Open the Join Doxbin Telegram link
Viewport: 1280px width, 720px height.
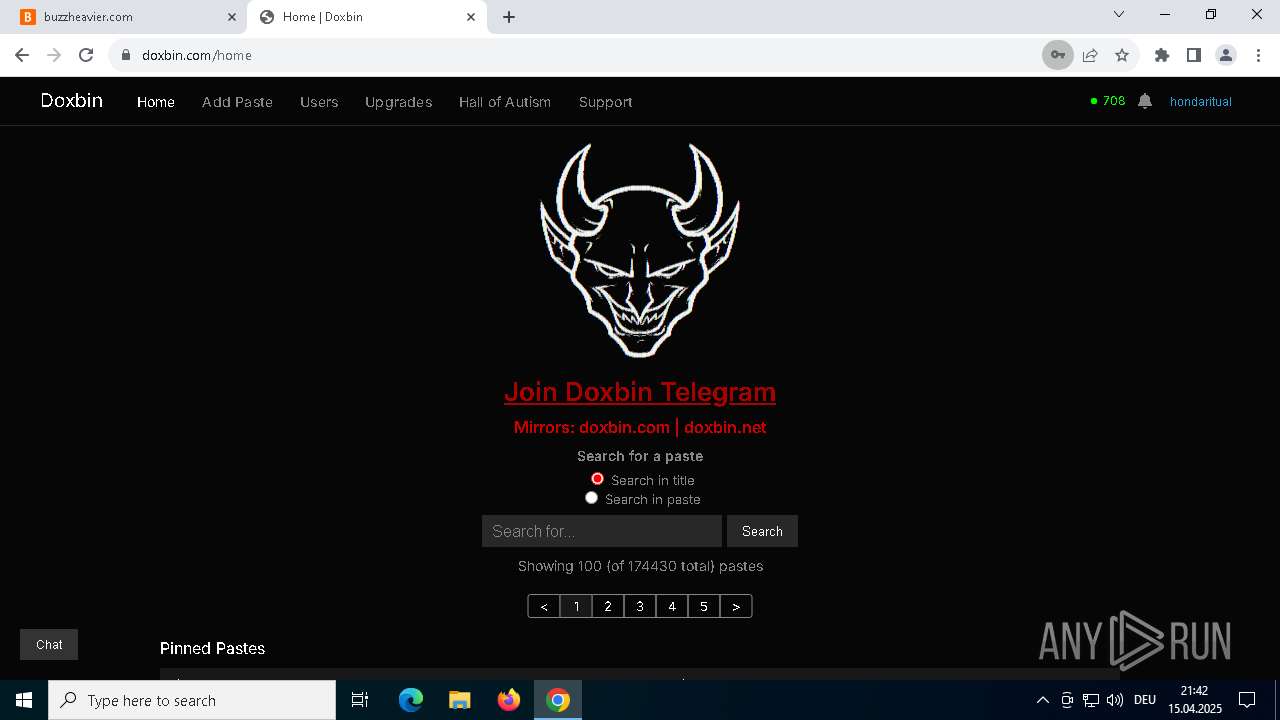tap(640, 392)
